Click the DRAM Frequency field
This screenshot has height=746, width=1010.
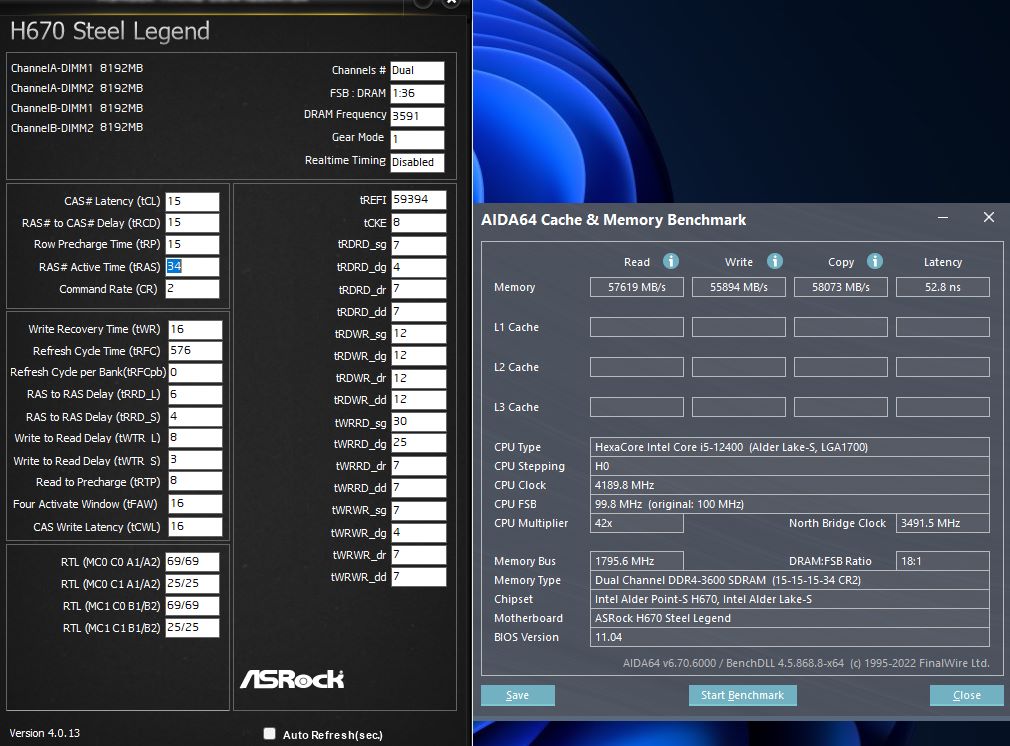[417, 117]
